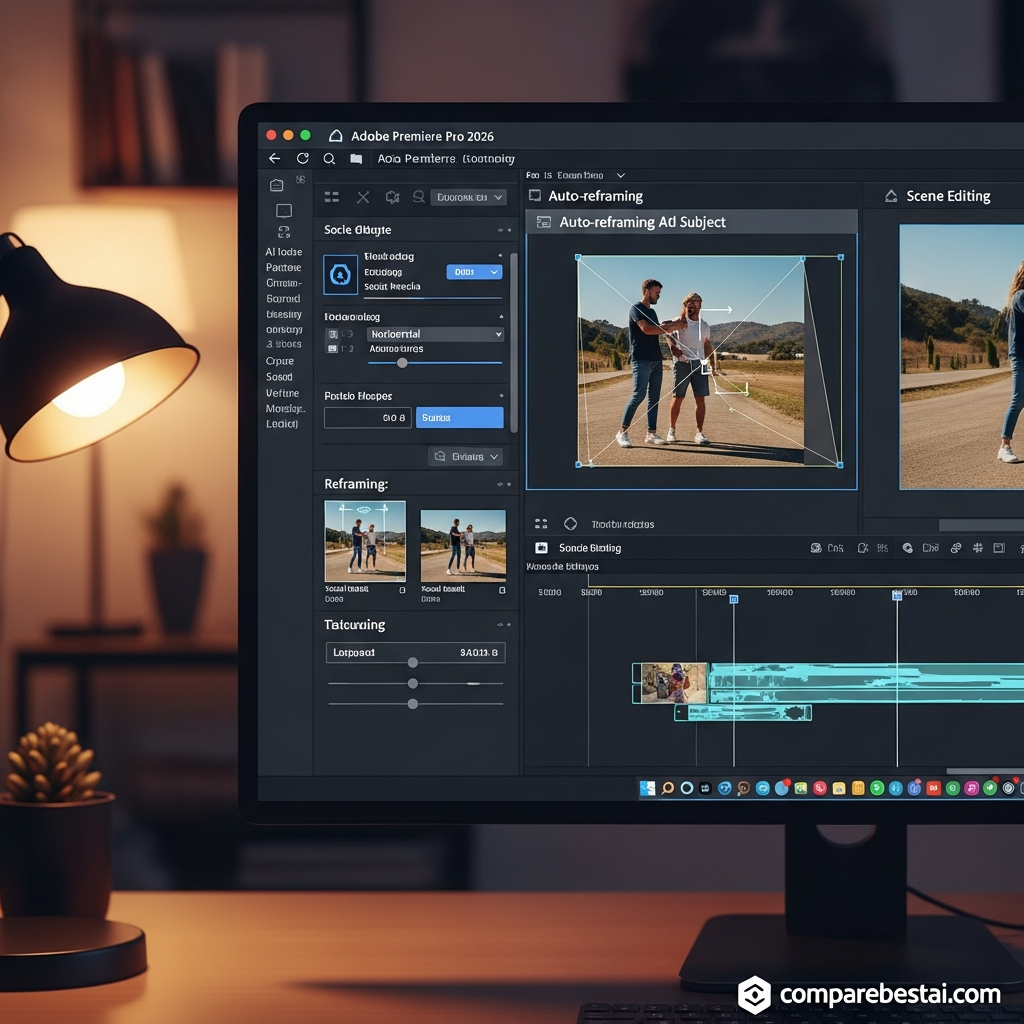1024x1024 pixels.
Task: Click the Vefitne sidebar entry
Action: [x=282, y=393]
